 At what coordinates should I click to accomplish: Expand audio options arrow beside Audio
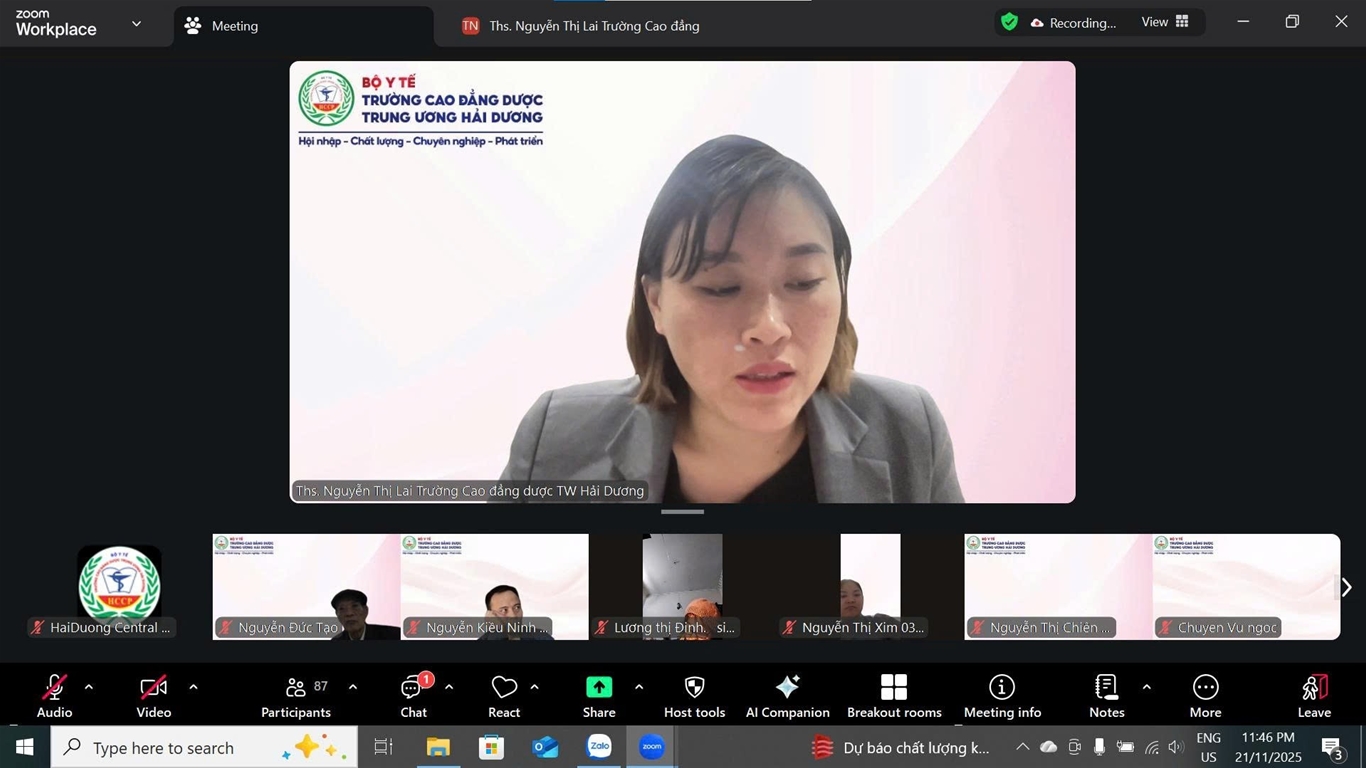(89, 687)
